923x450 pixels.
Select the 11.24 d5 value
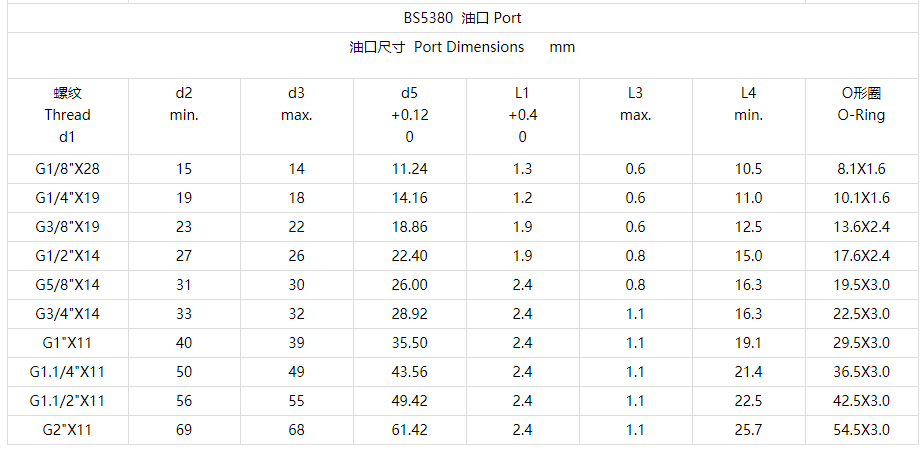[x=410, y=169]
